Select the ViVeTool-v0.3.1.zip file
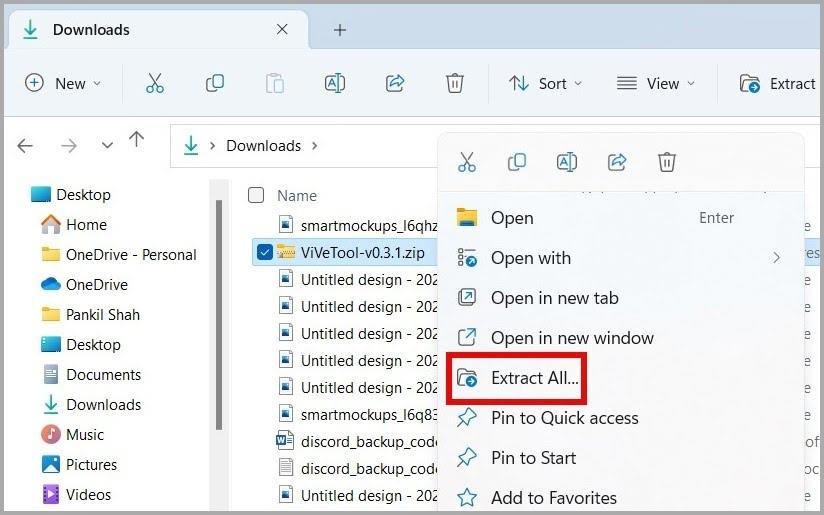This screenshot has height=515, width=824. (363, 252)
